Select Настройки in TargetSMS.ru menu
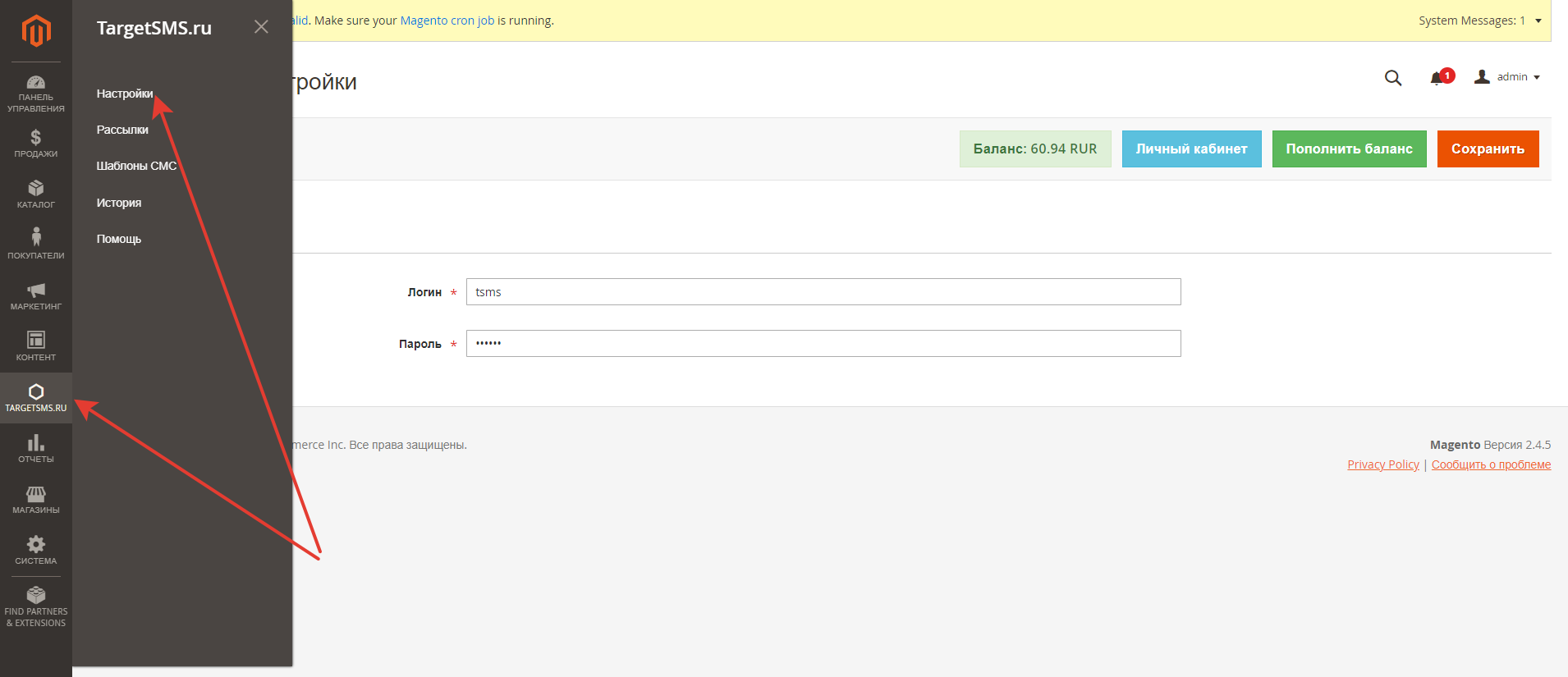This screenshot has height=677, width=1568. click(125, 94)
